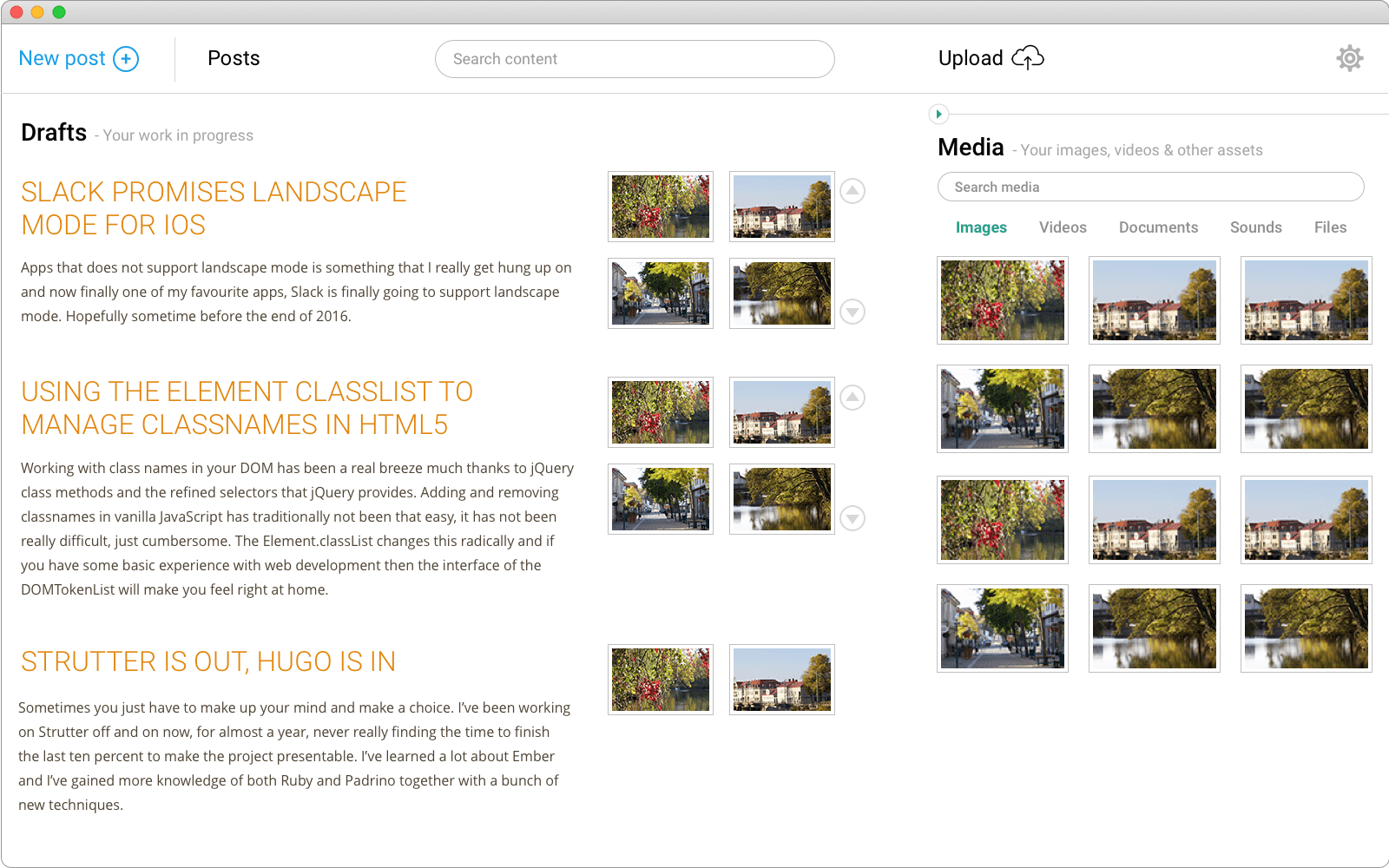This screenshot has width=1389, height=868.
Task: Switch to the Images tab
Action: [981, 227]
